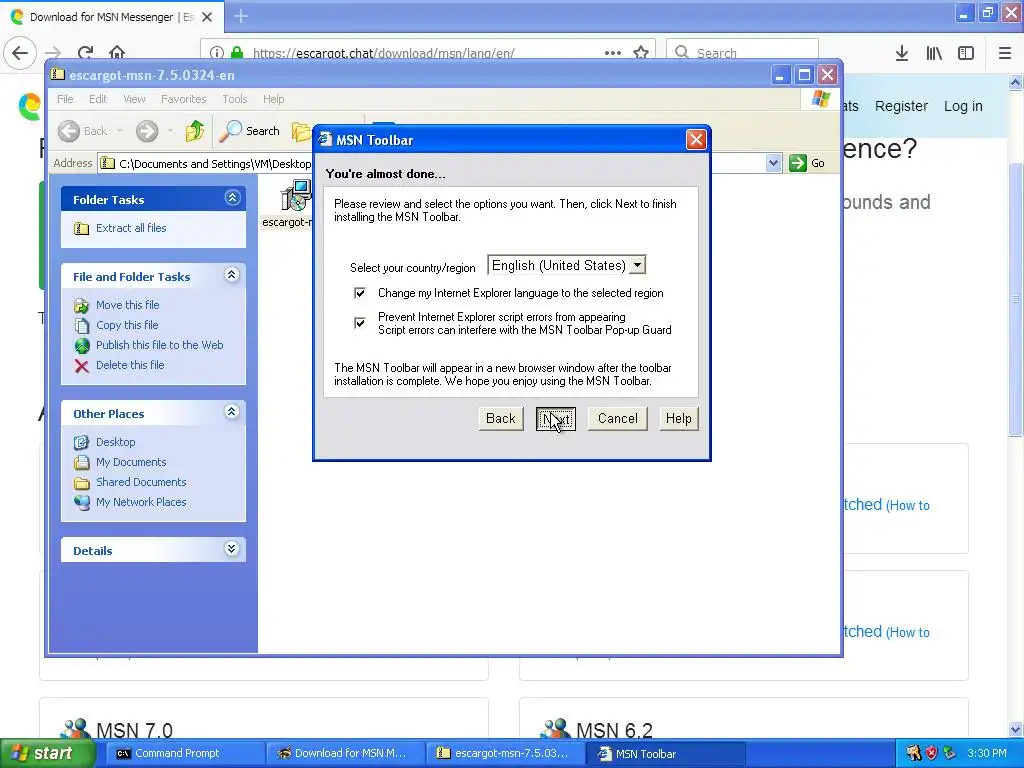The width and height of the screenshot is (1024, 768).
Task: Click Copy this file task
Action: click(x=127, y=325)
